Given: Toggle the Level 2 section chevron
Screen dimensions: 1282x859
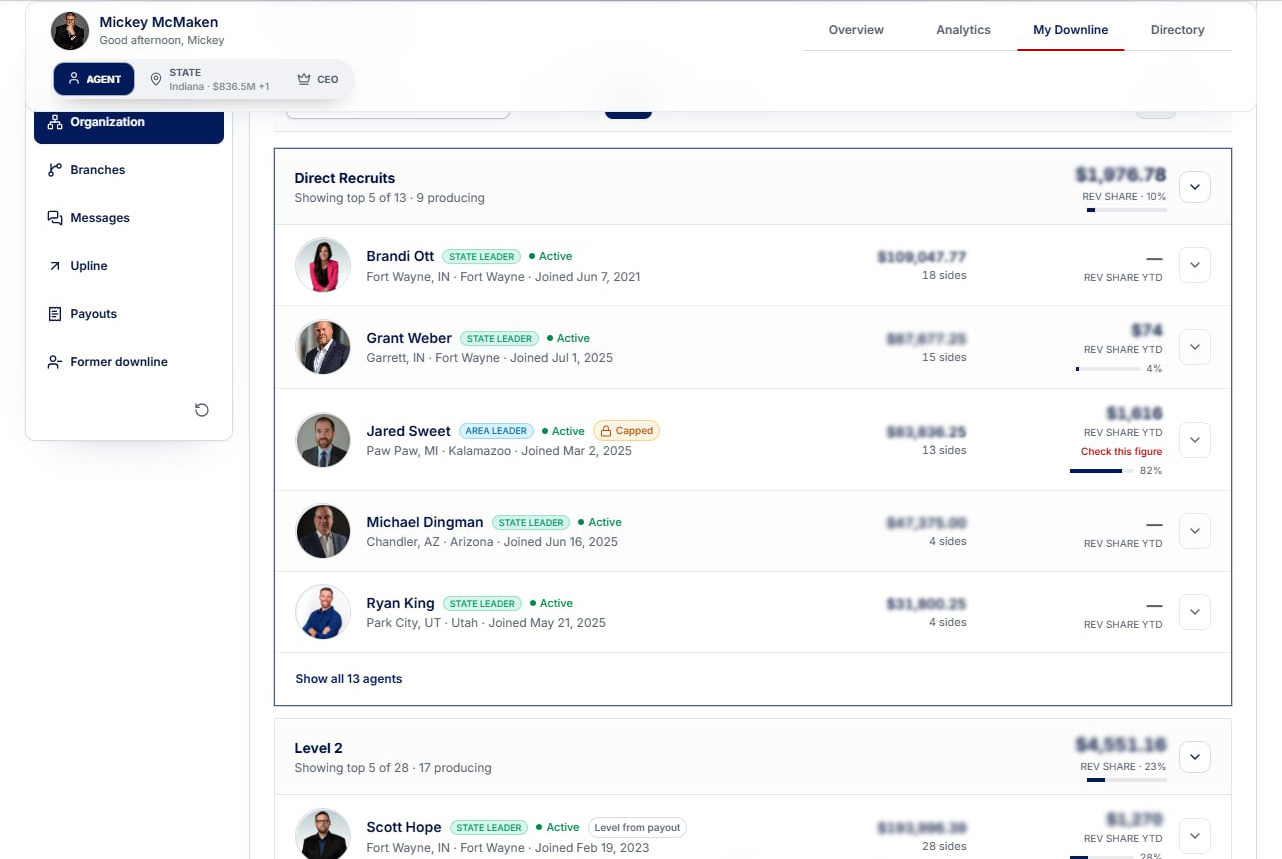Looking at the screenshot, I should point(1195,757).
